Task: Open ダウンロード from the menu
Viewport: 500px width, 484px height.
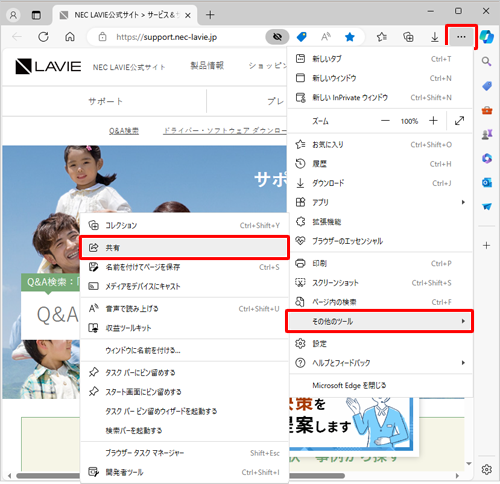Action: click(380, 183)
